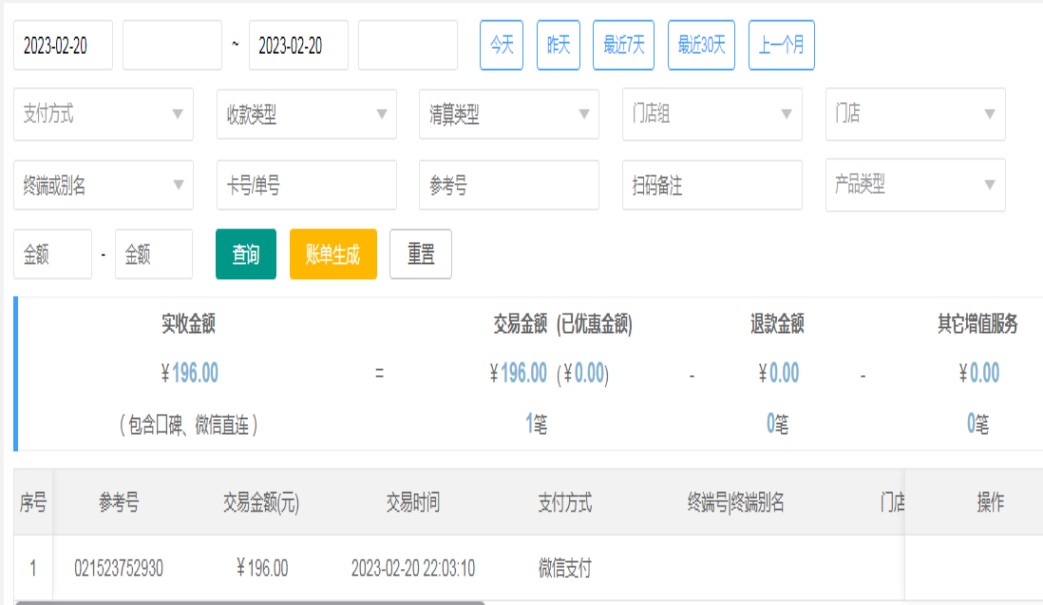Open the 支付方式 dropdown
Viewport: 1043px width, 605px height.
tap(103, 114)
